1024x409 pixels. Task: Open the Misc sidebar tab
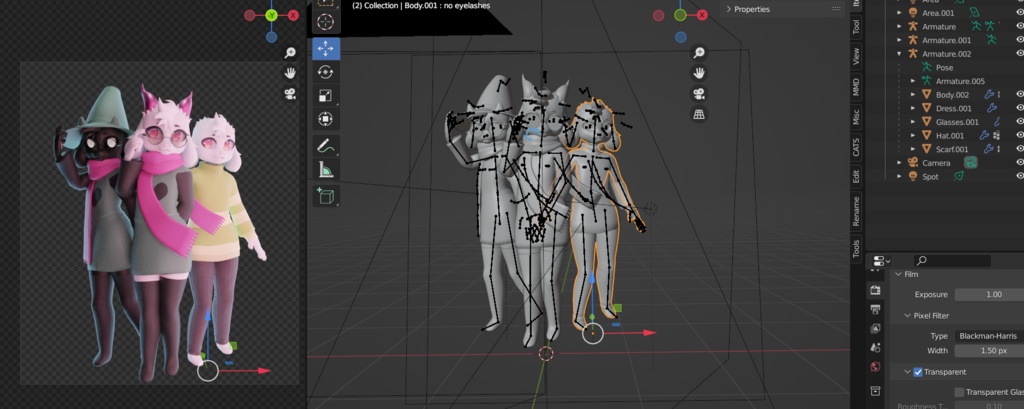tap(856, 117)
